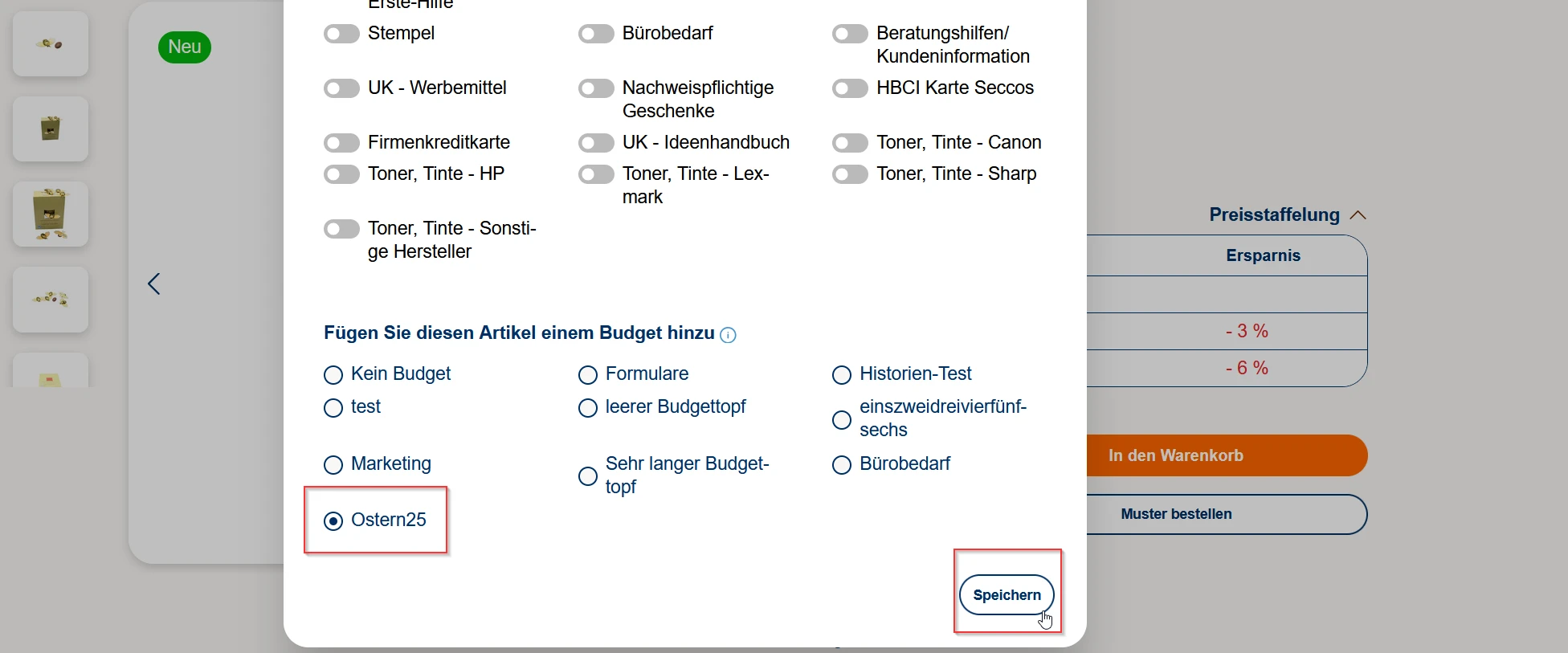The image size is (1568, 653).
Task: Select the Kein Budget radio option
Action: 333,375
